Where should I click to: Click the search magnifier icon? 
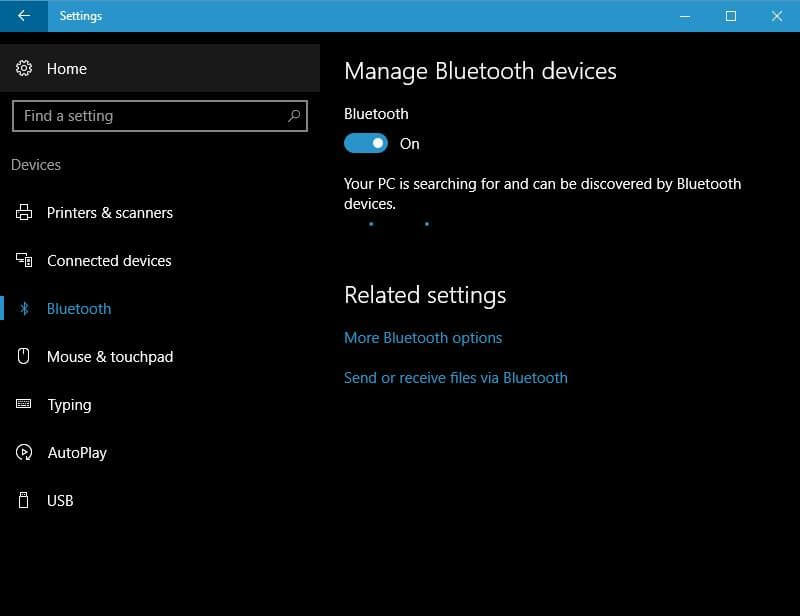click(x=294, y=116)
